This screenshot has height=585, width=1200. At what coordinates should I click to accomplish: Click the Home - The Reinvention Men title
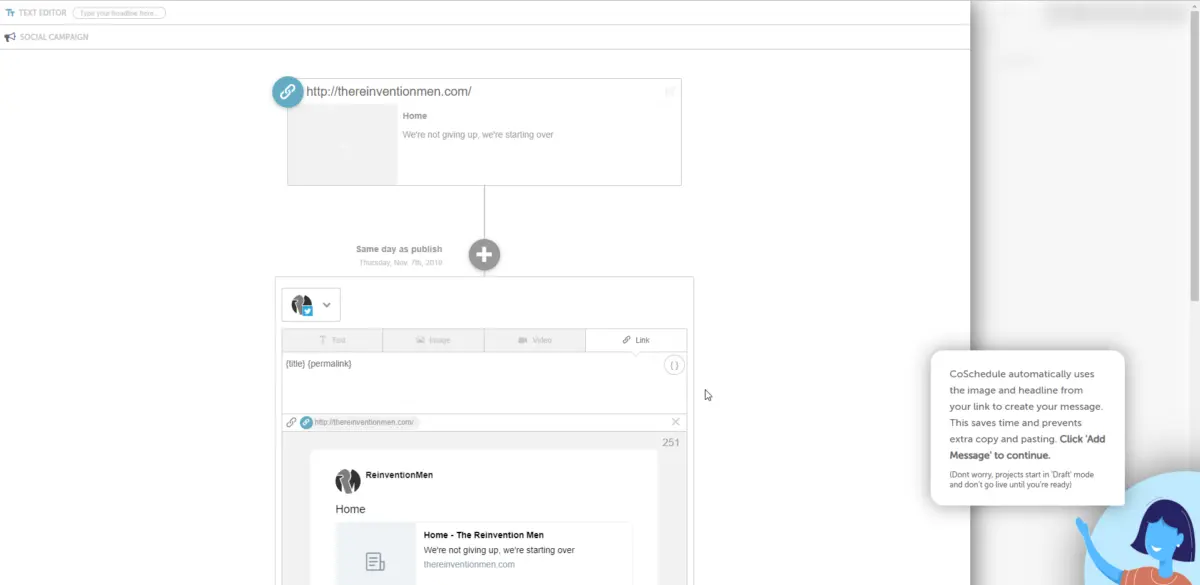click(483, 535)
